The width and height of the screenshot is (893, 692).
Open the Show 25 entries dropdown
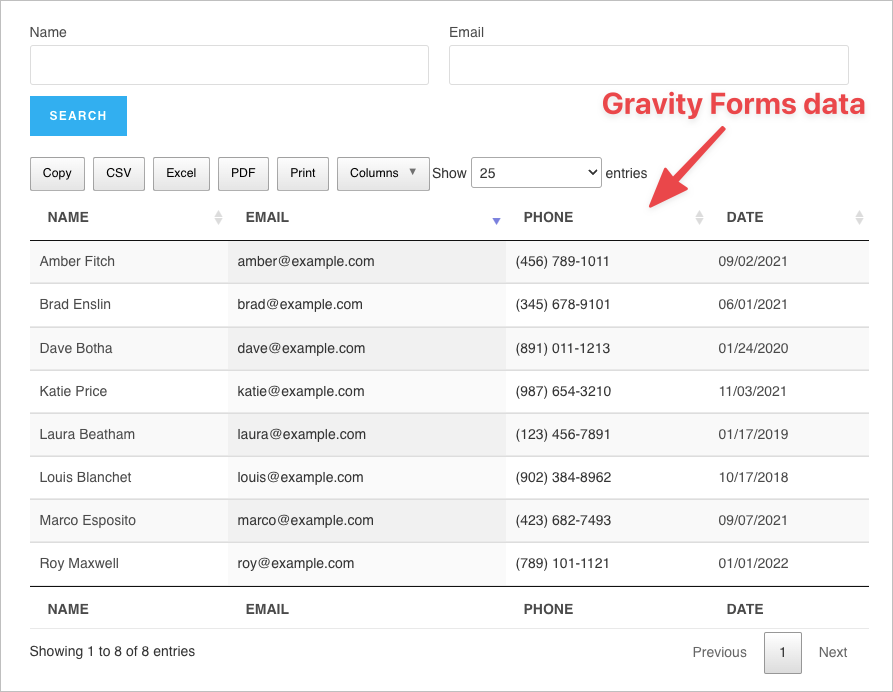coord(536,173)
